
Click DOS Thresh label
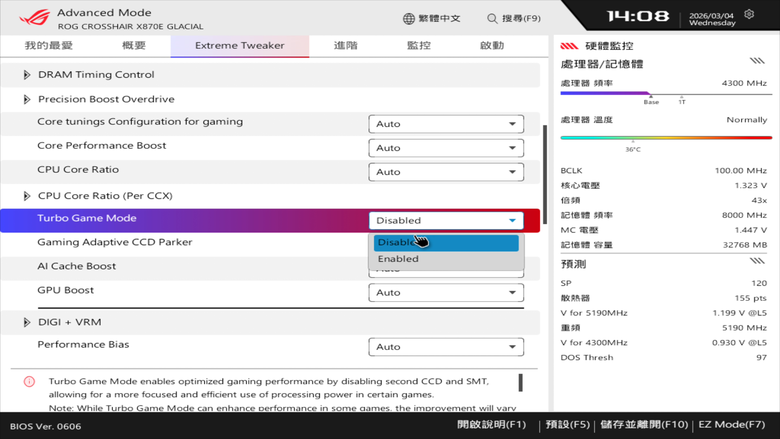[x=587, y=357]
